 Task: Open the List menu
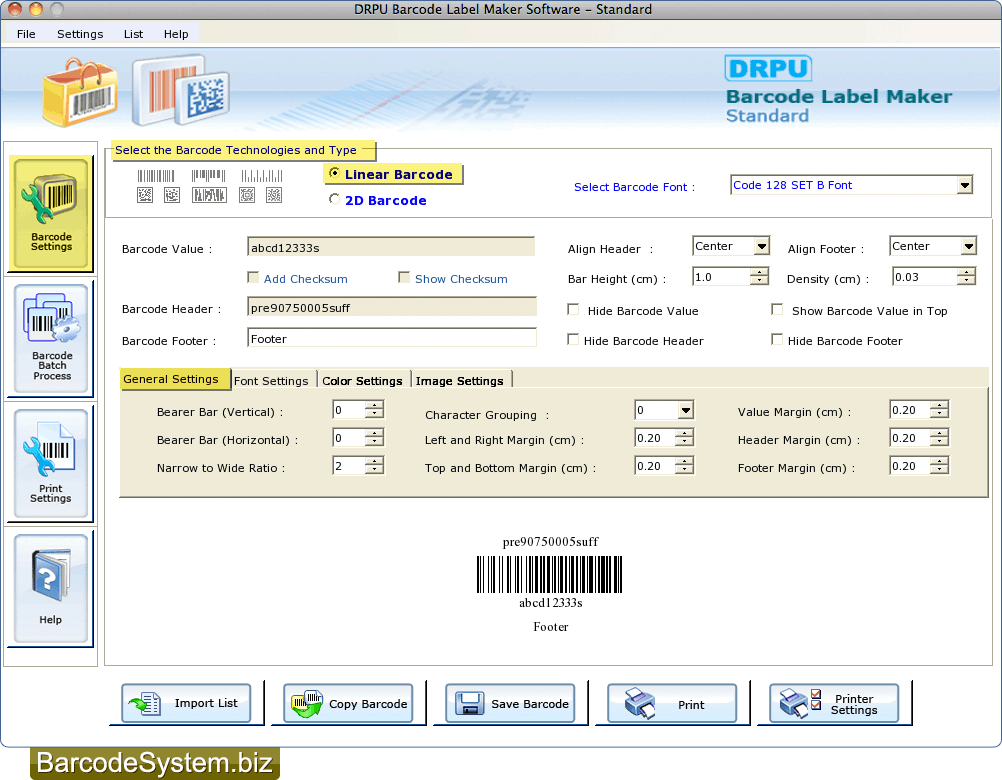tap(133, 34)
